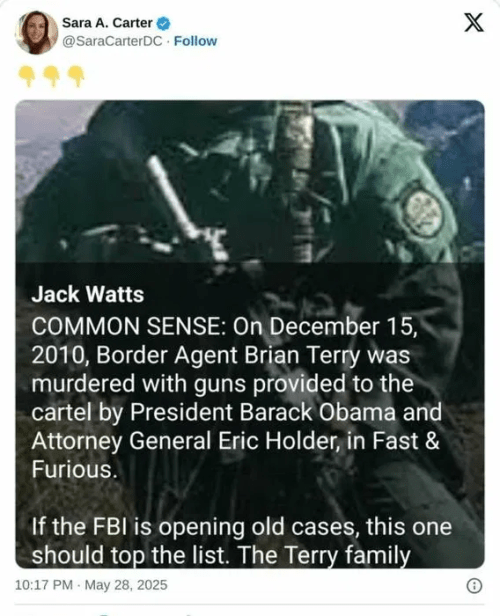
Task: Click the middle pointing-down emoji
Action: click(x=51, y=76)
